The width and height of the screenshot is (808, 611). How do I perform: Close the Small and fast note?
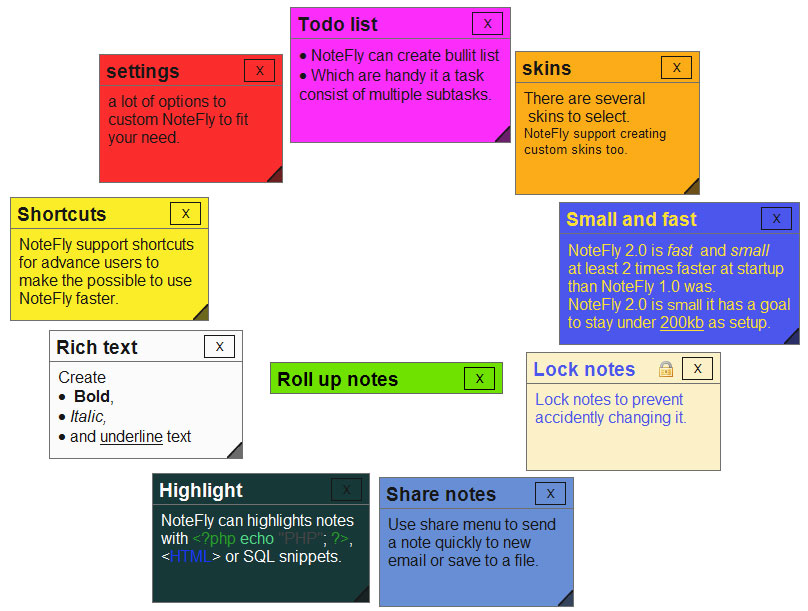(x=776, y=218)
